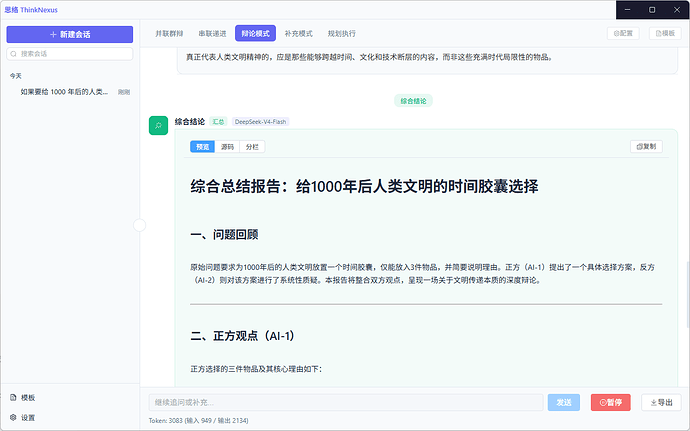Screen dimensions: 690x431
Task: Switch to 补充模式 tab
Action: [x=298, y=33]
